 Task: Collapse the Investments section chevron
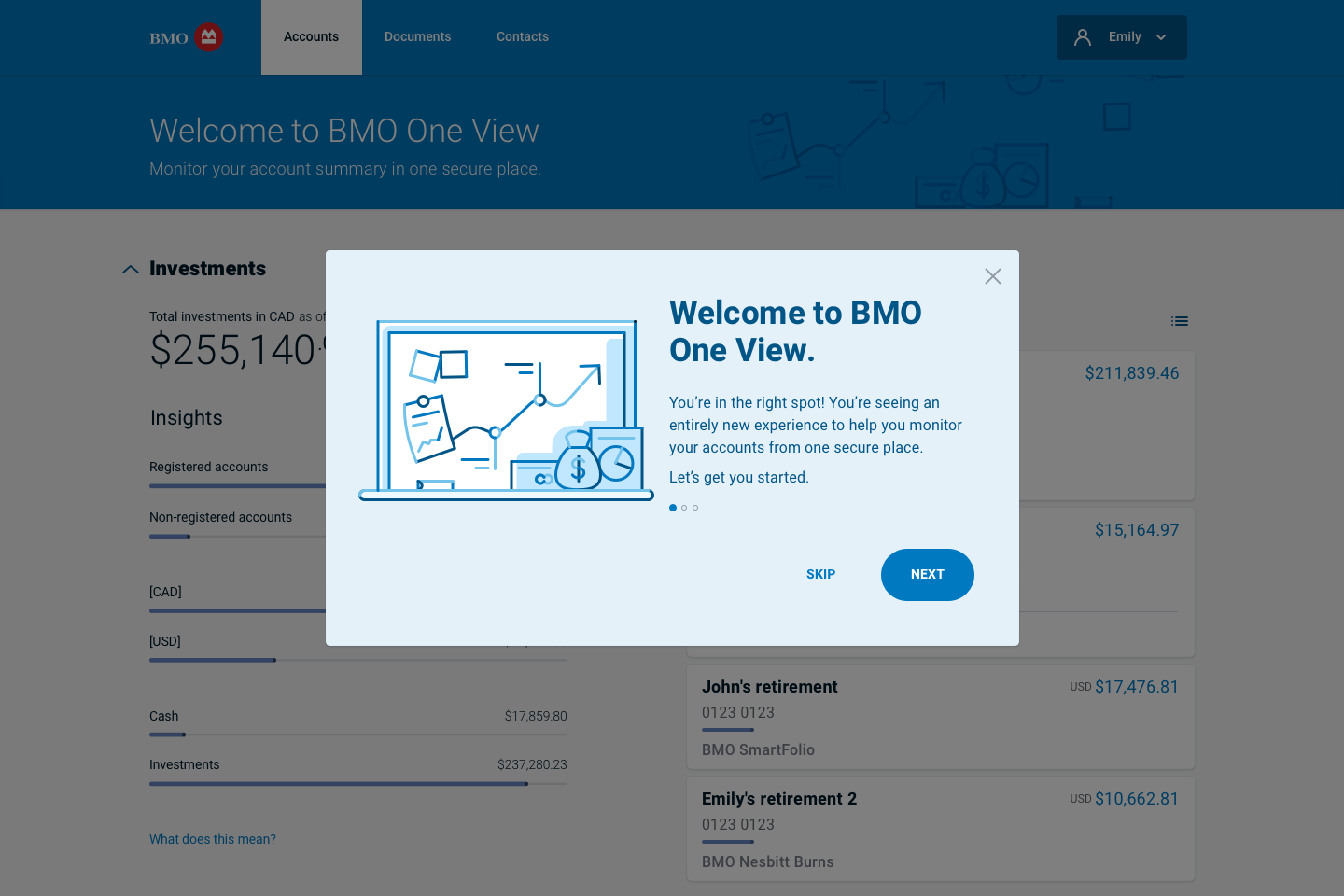point(131,269)
